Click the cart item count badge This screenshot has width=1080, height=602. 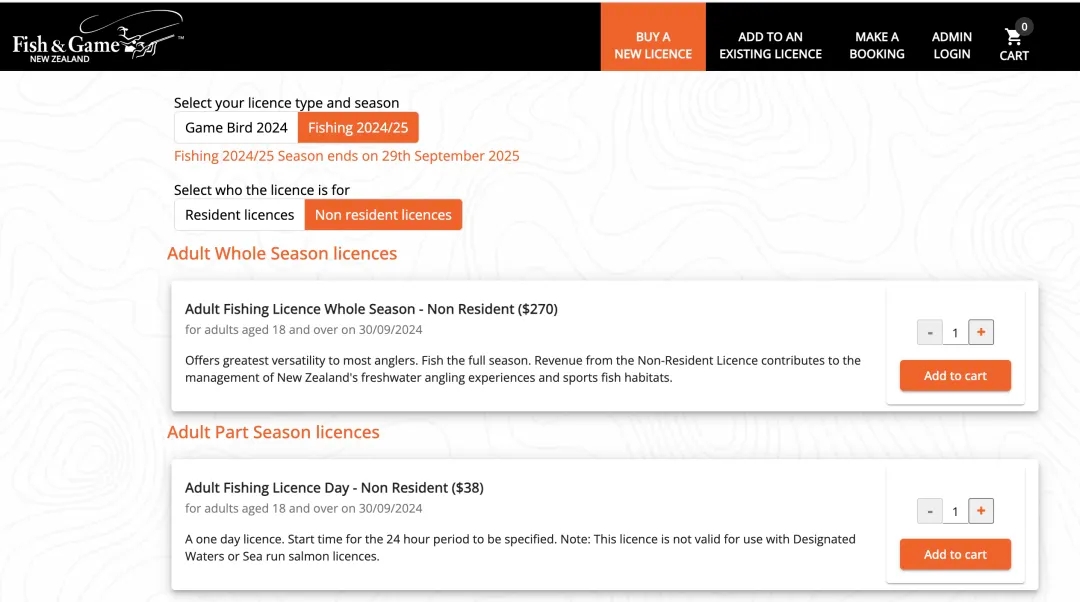coord(1024,27)
